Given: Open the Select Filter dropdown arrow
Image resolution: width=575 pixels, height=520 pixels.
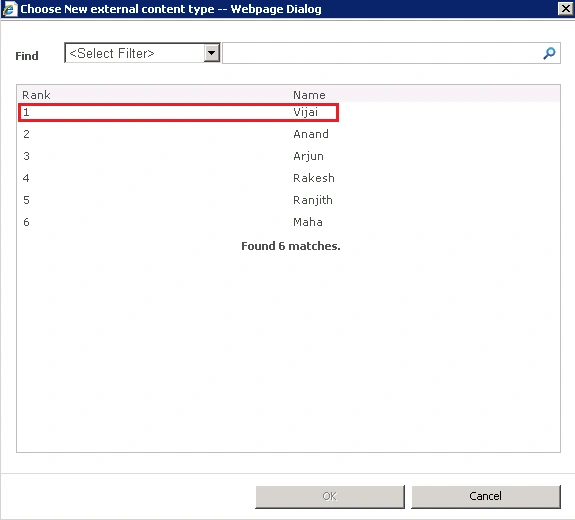Looking at the screenshot, I should (212, 53).
